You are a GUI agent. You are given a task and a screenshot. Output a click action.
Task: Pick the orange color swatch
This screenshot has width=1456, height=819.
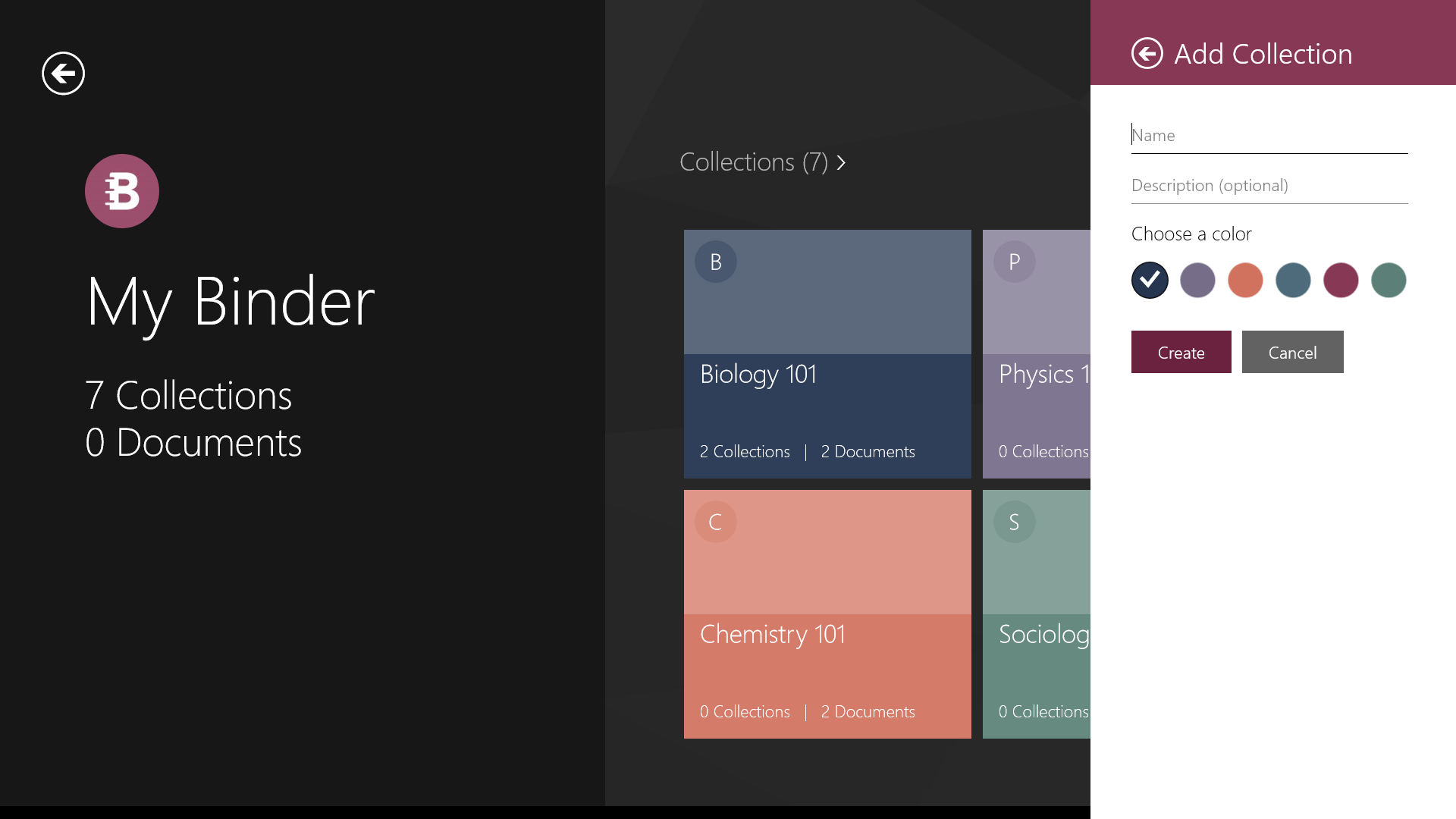[x=1245, y=280]
